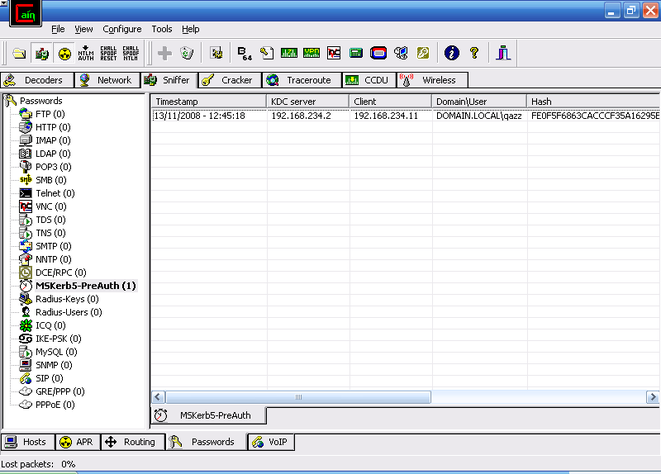This screenshot has height=474, width=661.
Task: Click the Cain application logo icon
Action: (x=25, y=14)
